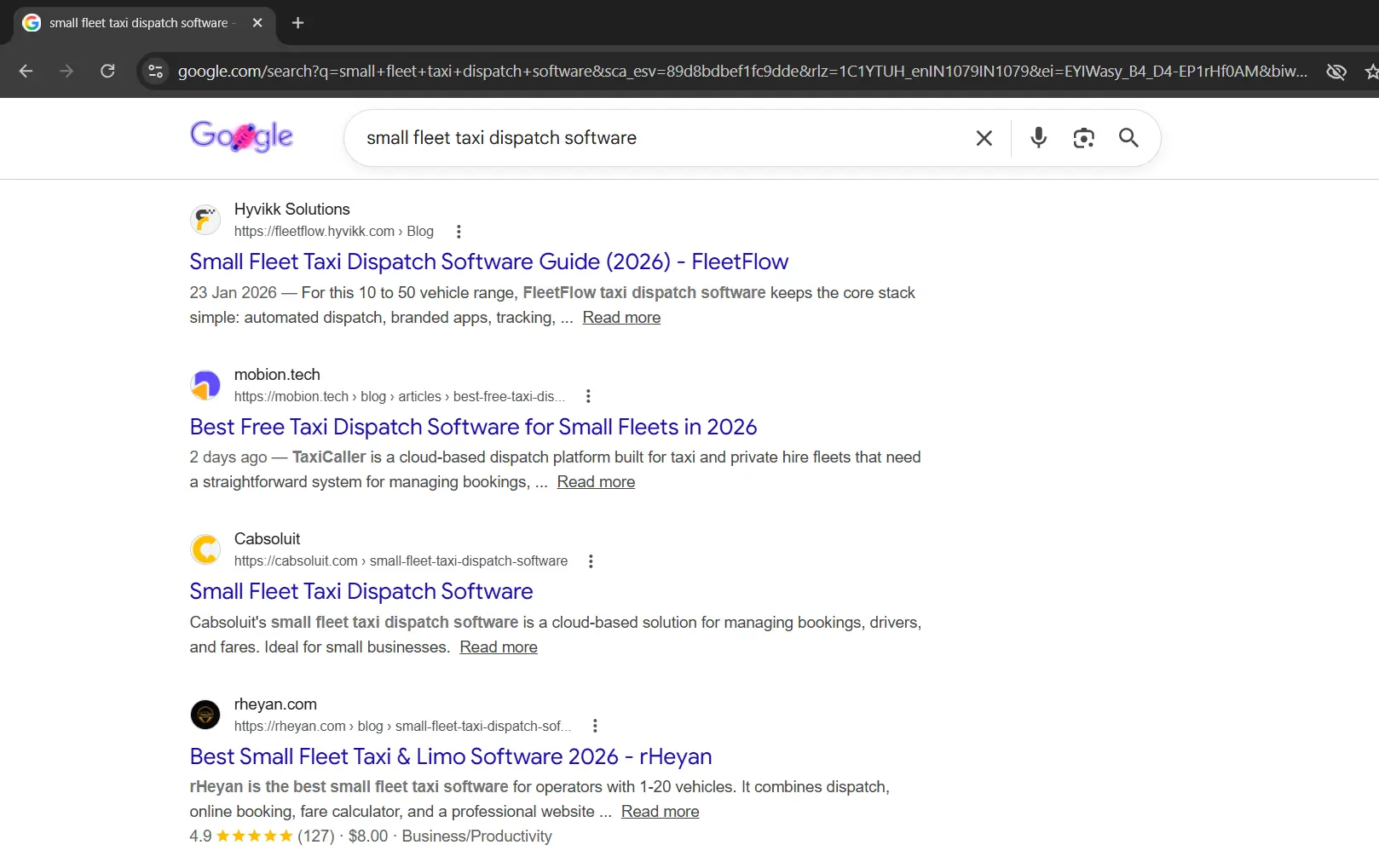Click the Business/Productivity category text
The width and height of the screenshot is (1379, 868).
pos(477,836)
